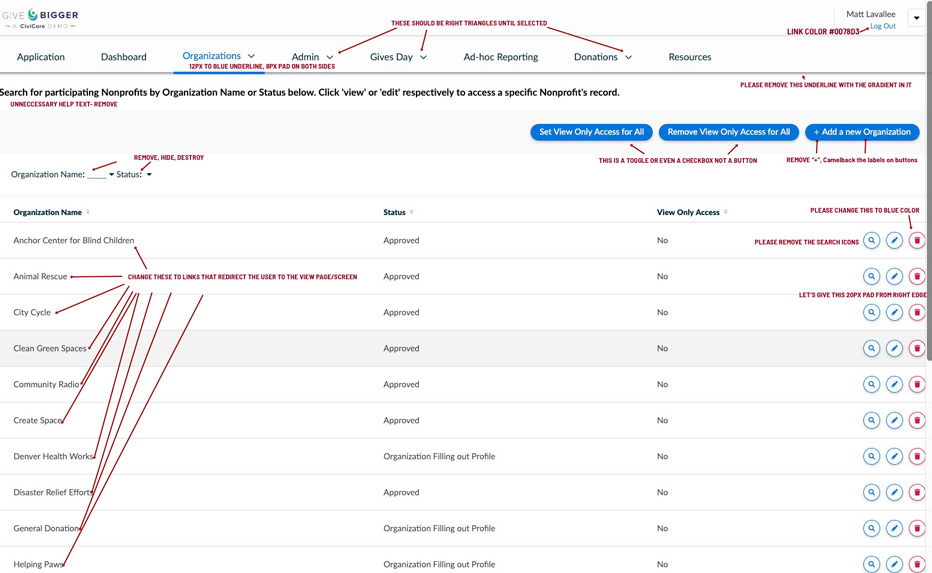Screen dimensions: 932x573
Task: Click the Log Out link
Action: [882, 27]
